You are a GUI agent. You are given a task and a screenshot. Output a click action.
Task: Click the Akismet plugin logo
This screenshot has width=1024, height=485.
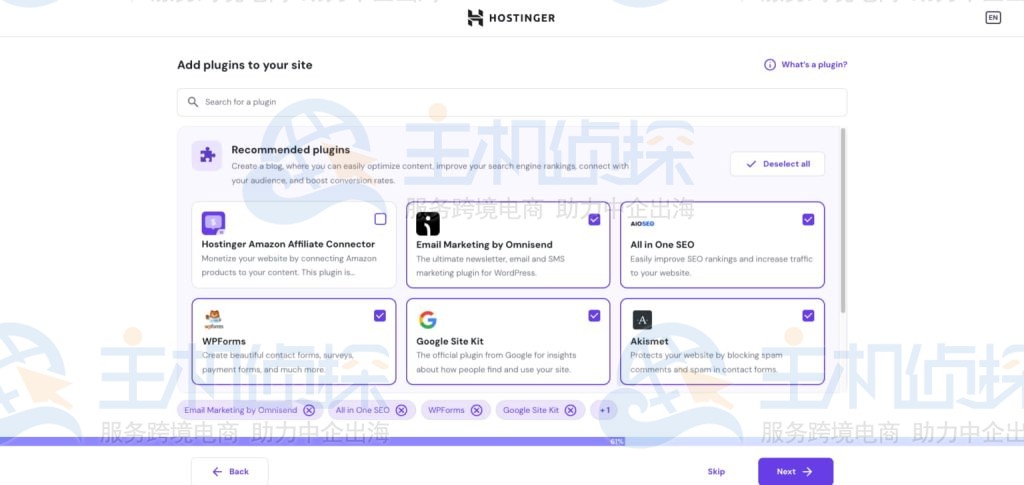642,320
